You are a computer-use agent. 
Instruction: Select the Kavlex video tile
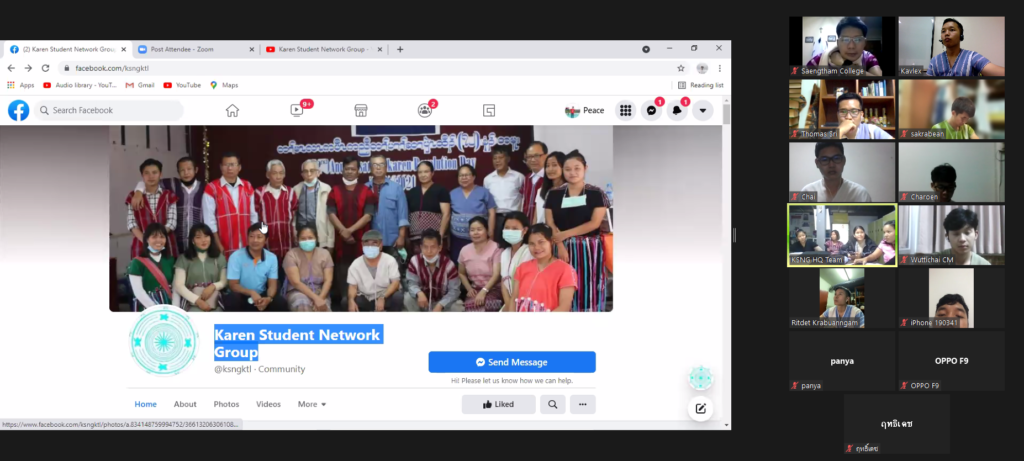click(x=952, y=46)
